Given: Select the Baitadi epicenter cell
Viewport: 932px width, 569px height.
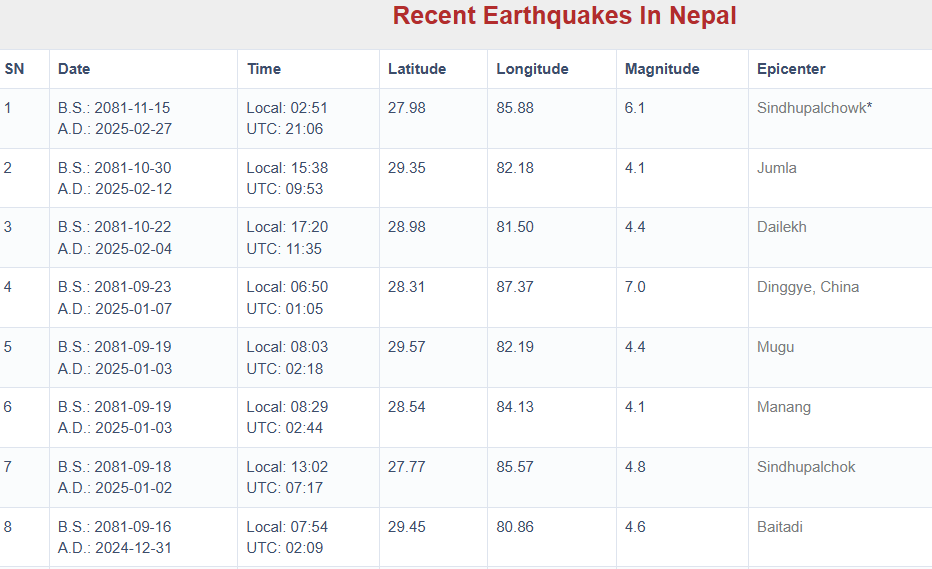Looking at the screenshot, I should click(x=780, y=527).
